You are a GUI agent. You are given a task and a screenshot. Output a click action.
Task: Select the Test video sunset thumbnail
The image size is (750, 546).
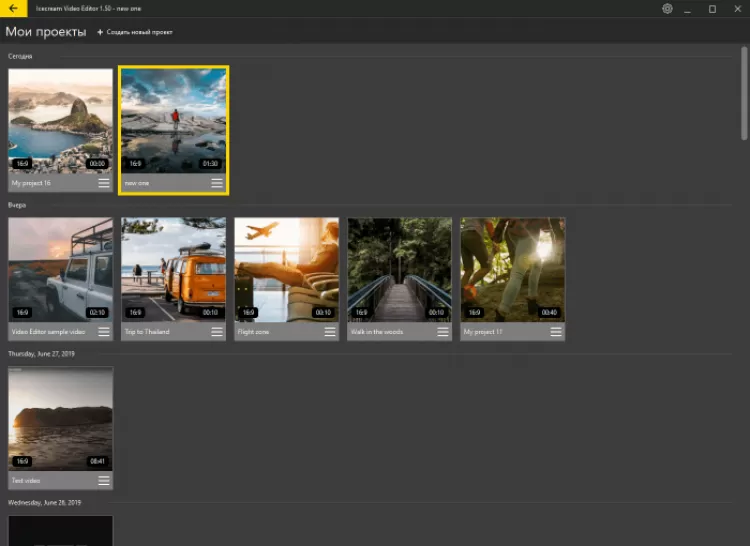(60, 417)
